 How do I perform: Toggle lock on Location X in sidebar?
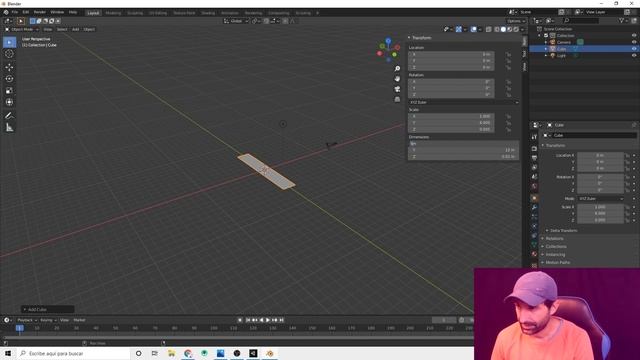(508, 54)
